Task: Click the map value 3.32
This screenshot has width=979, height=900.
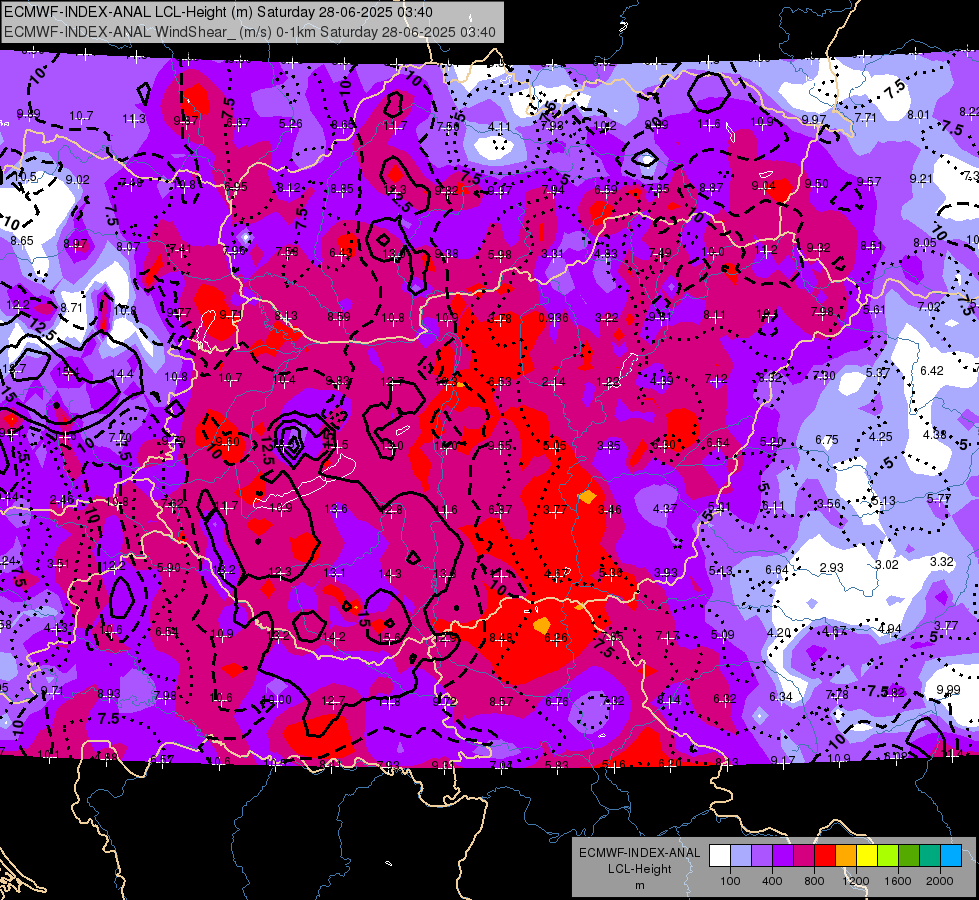Action: coord(942,561)
